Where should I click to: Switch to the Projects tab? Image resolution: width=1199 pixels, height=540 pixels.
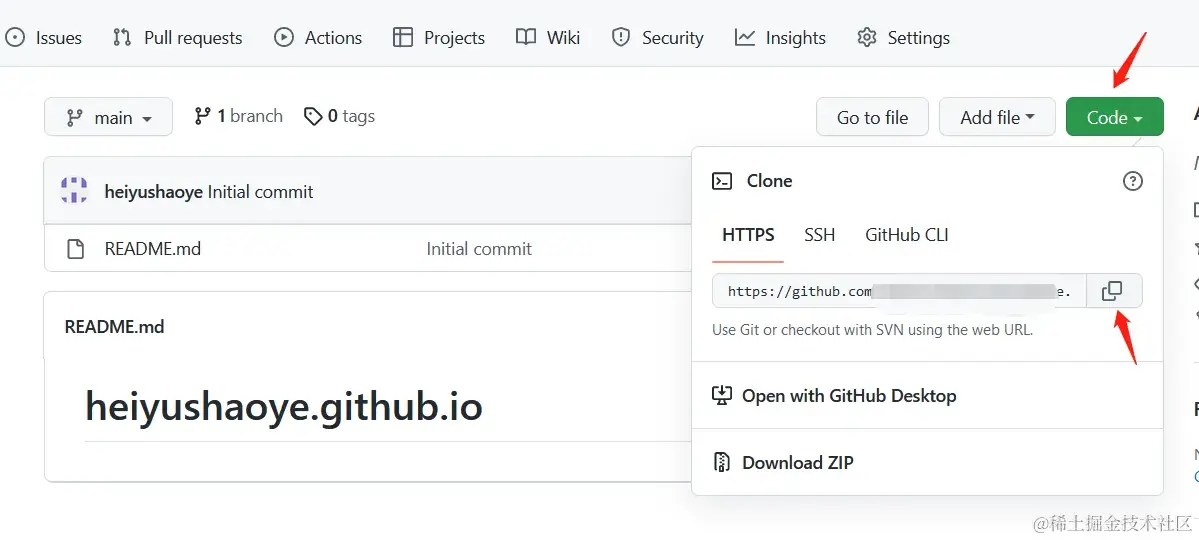point(439,37)
